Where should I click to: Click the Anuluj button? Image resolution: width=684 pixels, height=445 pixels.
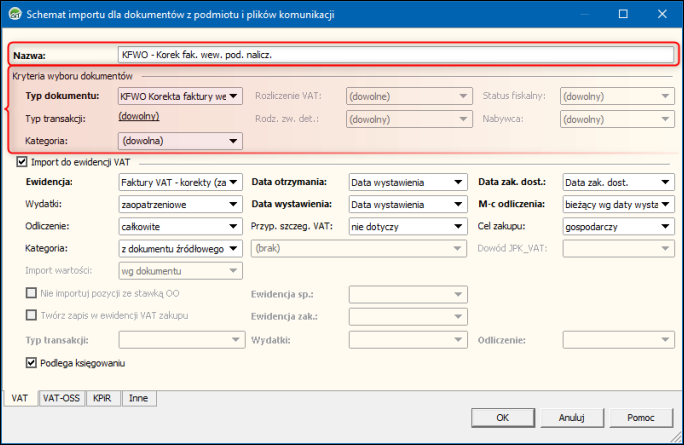571,418
